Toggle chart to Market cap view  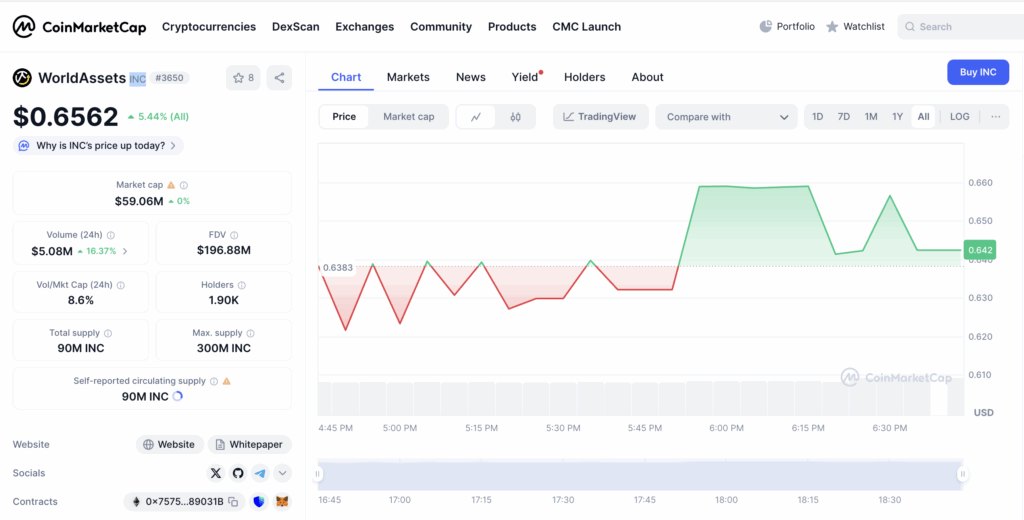pyautogui.click(x=408, y=117)
